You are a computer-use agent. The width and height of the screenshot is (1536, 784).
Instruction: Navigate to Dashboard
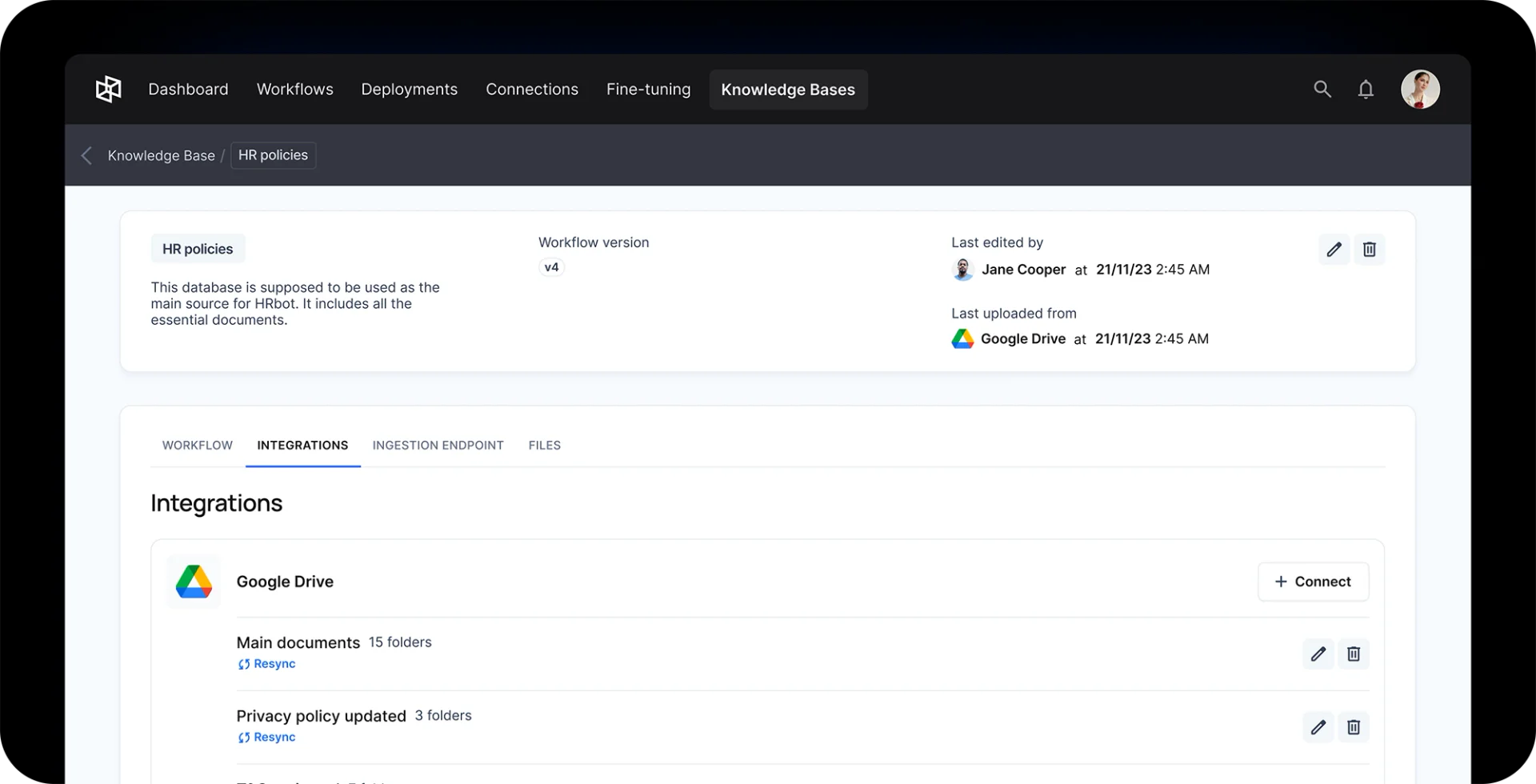coord(188,89)
